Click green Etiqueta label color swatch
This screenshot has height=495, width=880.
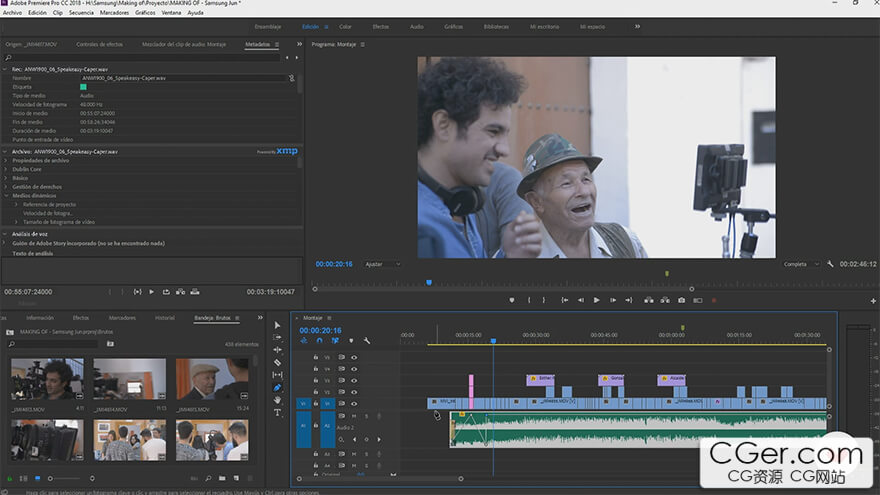(x=83, y=87)
